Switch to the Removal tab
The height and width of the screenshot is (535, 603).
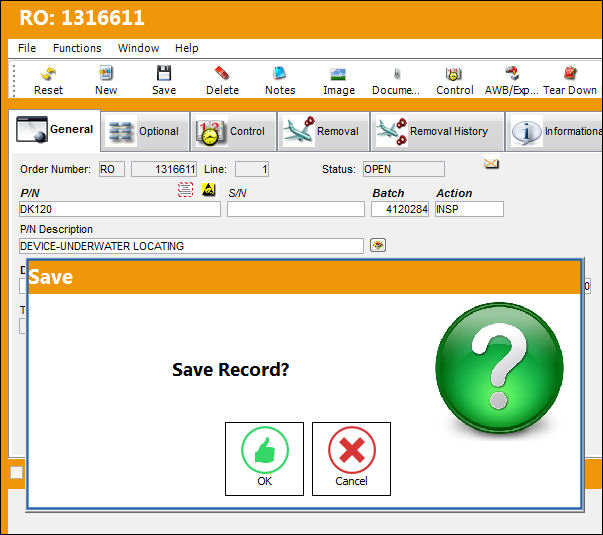coord(323,132)
